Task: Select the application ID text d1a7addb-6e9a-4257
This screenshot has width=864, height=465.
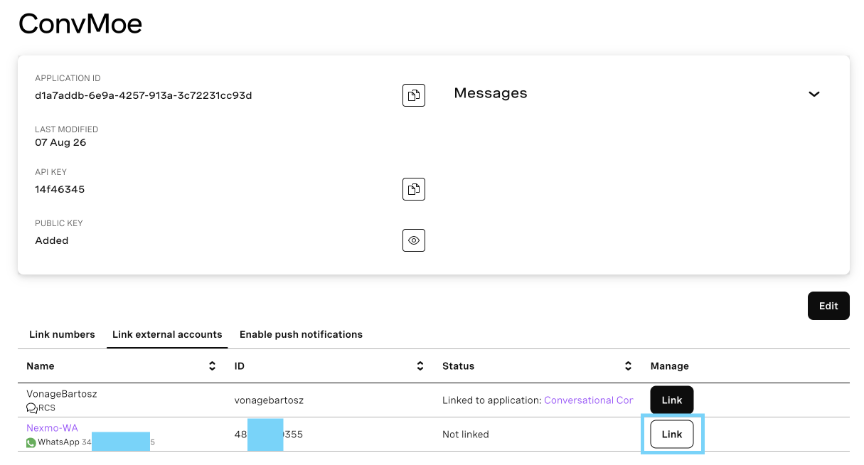Action: [143, 95]
